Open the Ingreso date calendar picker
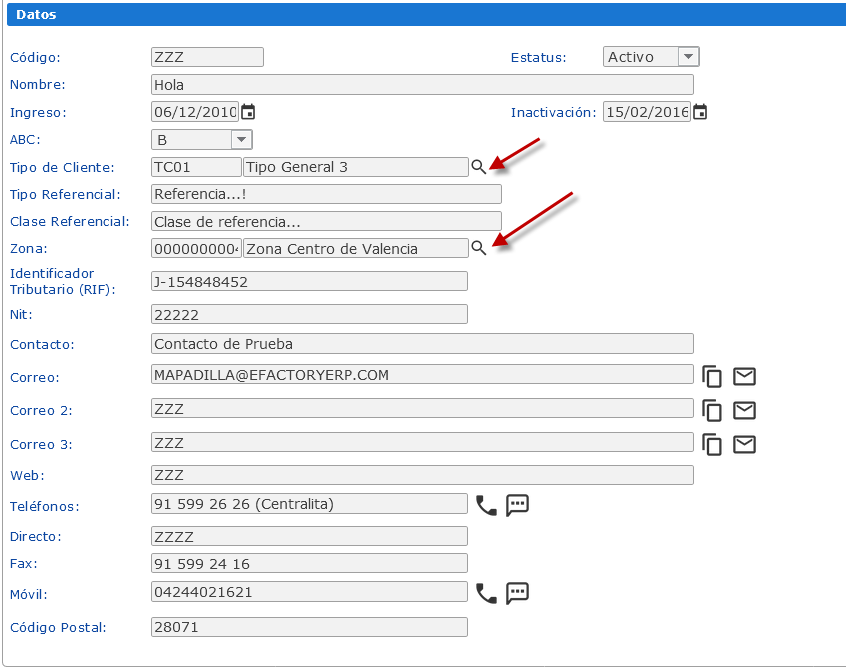The image size is (846, 668). (x=248, y=112)
